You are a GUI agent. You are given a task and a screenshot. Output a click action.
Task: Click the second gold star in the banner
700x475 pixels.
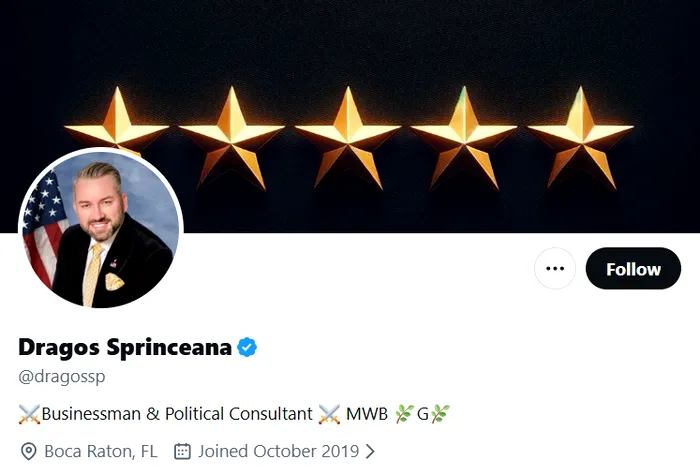pos(232,132)
